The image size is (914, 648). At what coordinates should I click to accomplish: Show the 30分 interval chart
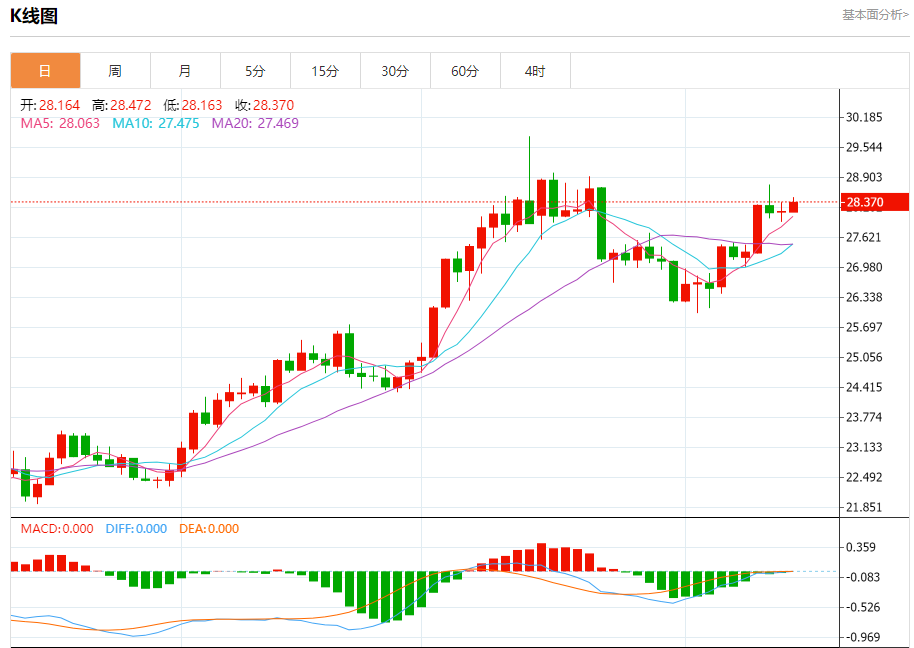[x=395, y=71]
